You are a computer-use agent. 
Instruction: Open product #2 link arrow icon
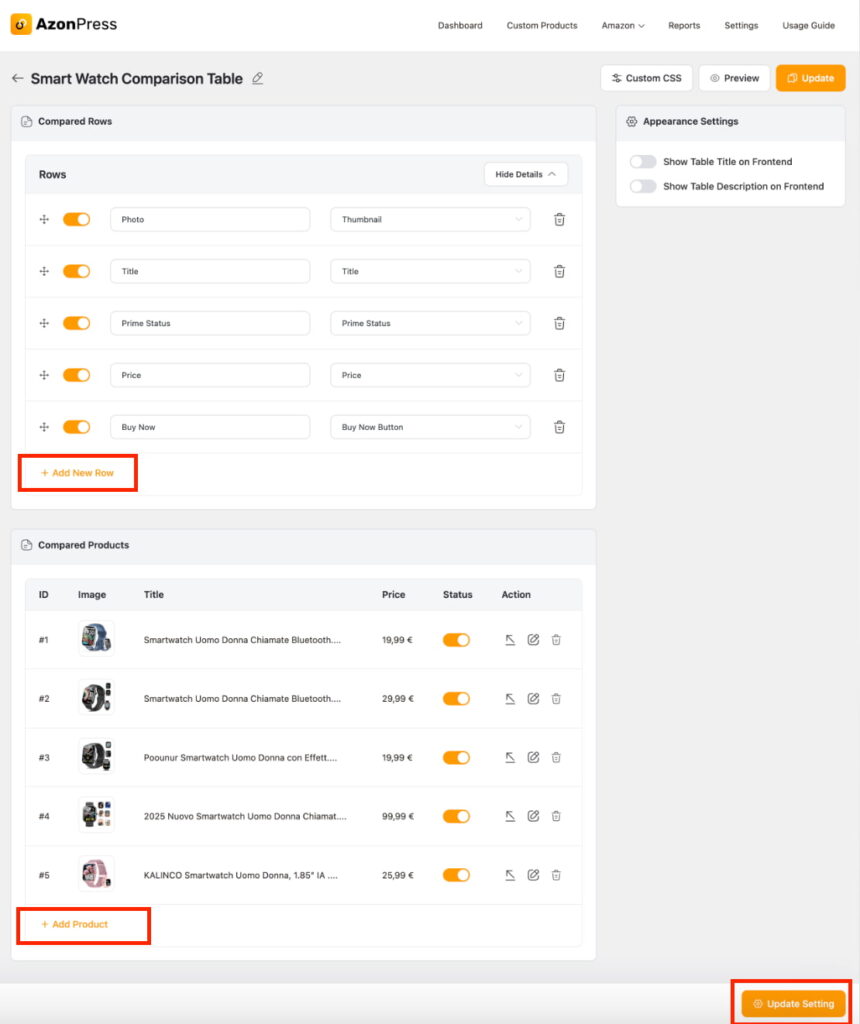click(x=510, y=699)
